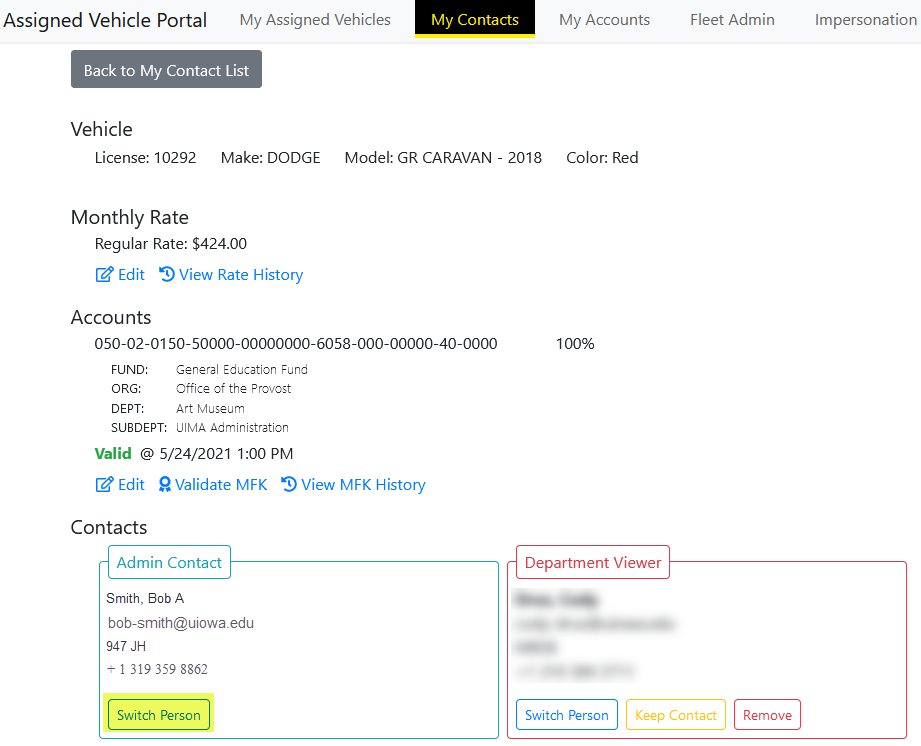Remove the Department Viewer contact
Screen dimensions: 921x746
point(767,714)
